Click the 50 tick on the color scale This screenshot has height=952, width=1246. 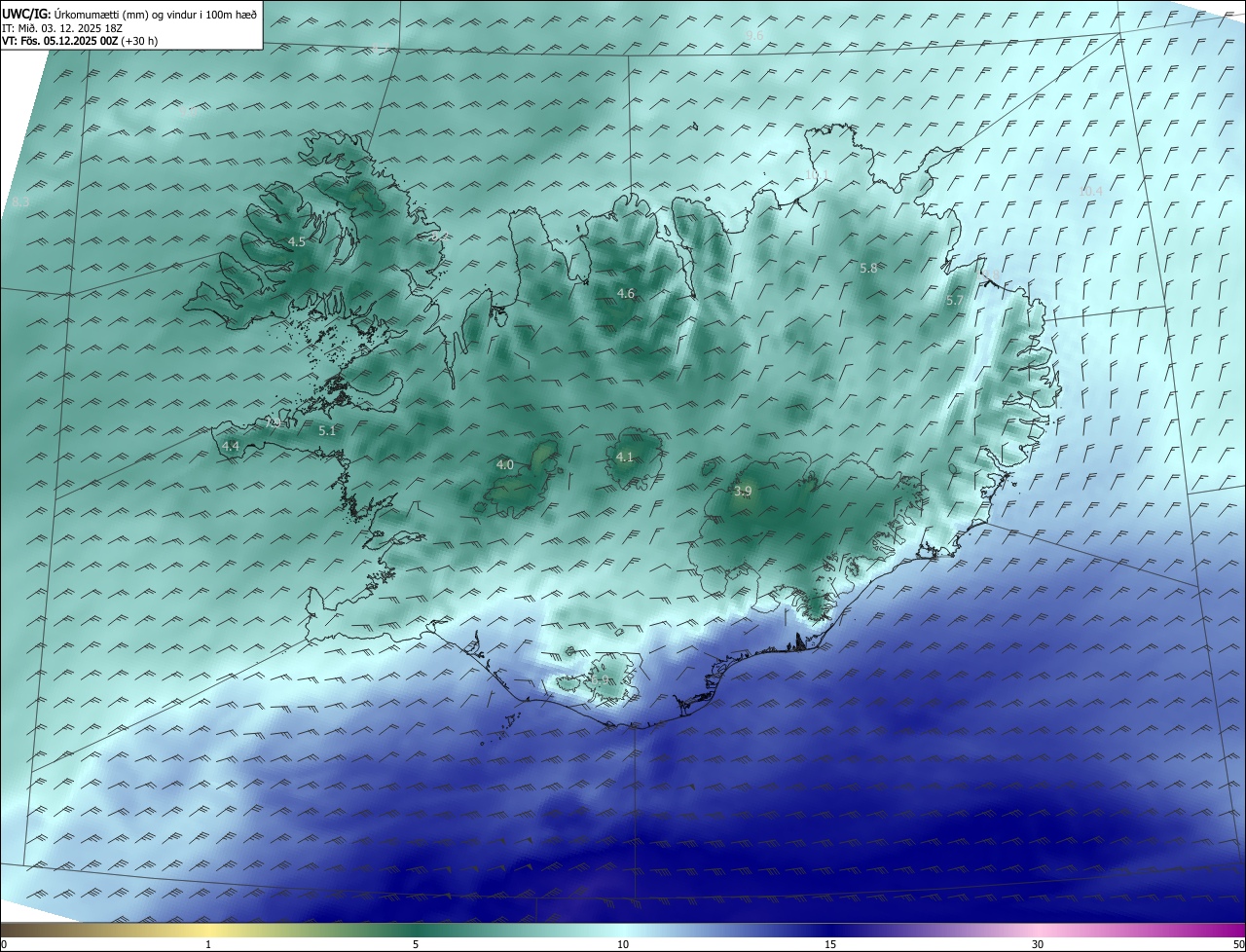tap(1238, 944)
